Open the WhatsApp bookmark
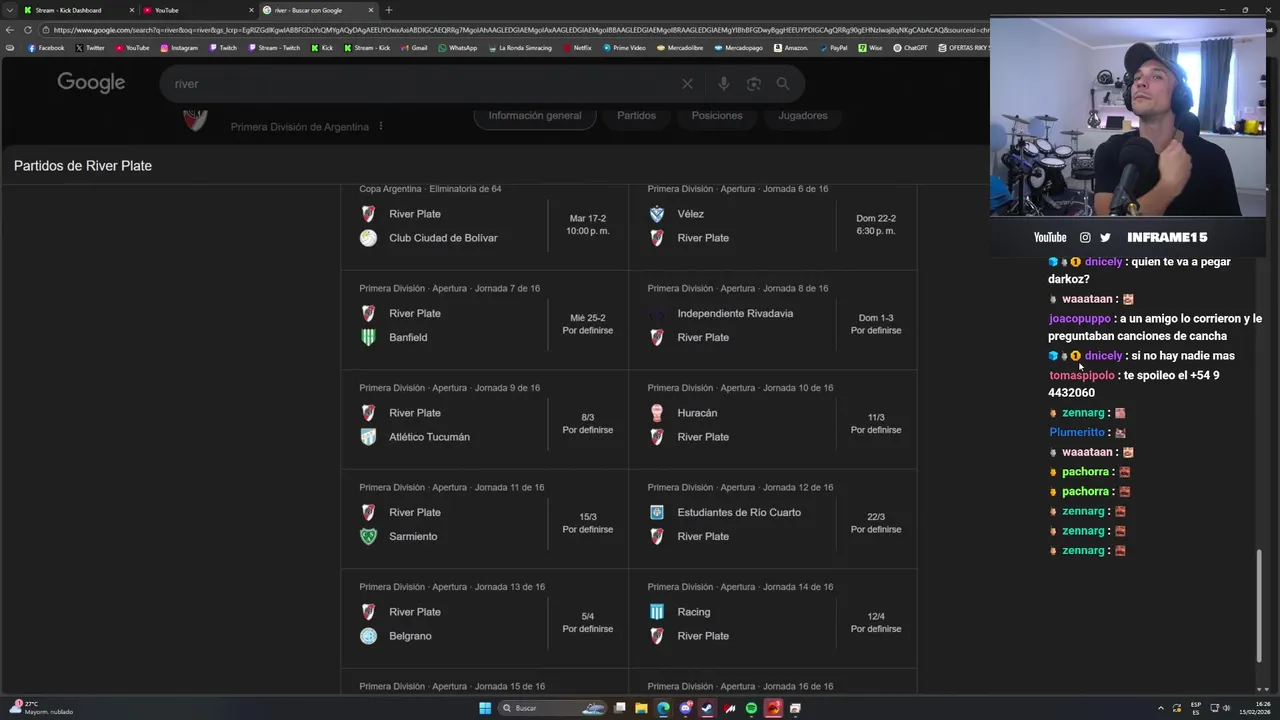Image resolution: width=1280 pixels, height=720 pixels. [x=458, y=48]
